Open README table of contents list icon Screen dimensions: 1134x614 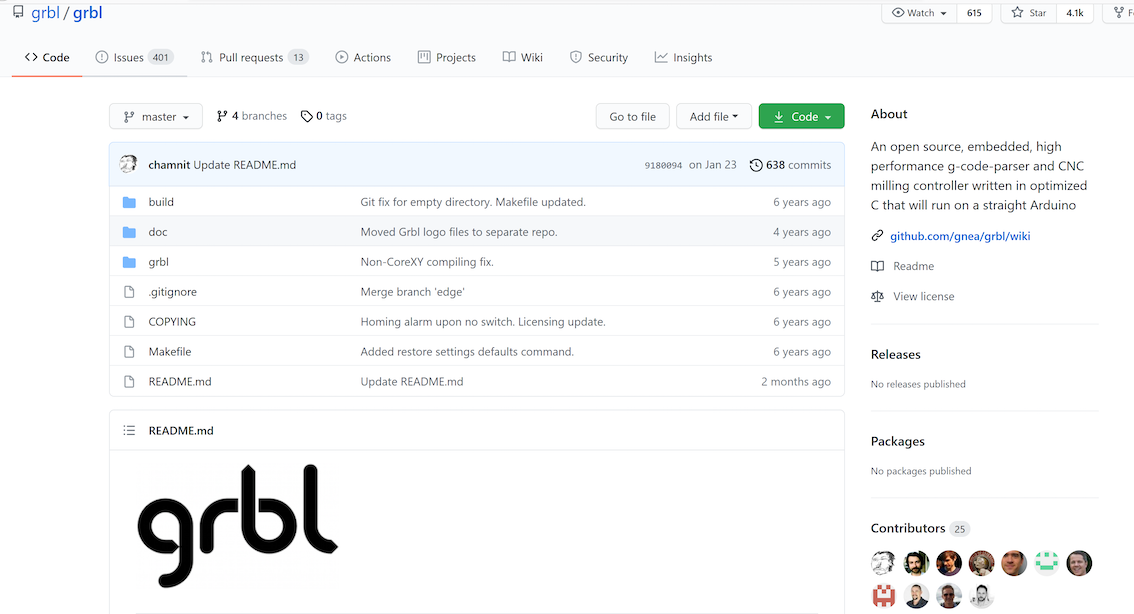point(129,430)
